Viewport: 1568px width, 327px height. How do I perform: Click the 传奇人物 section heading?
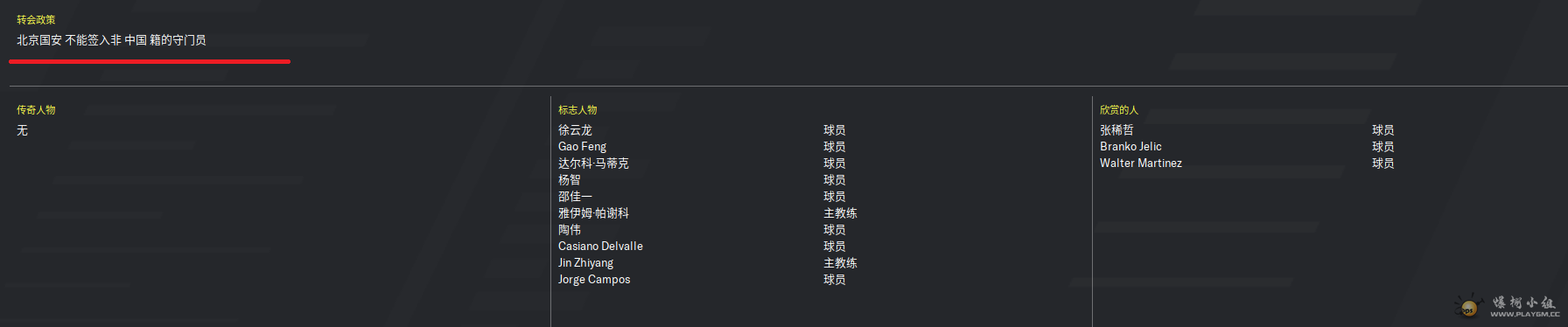coord(36,110)
